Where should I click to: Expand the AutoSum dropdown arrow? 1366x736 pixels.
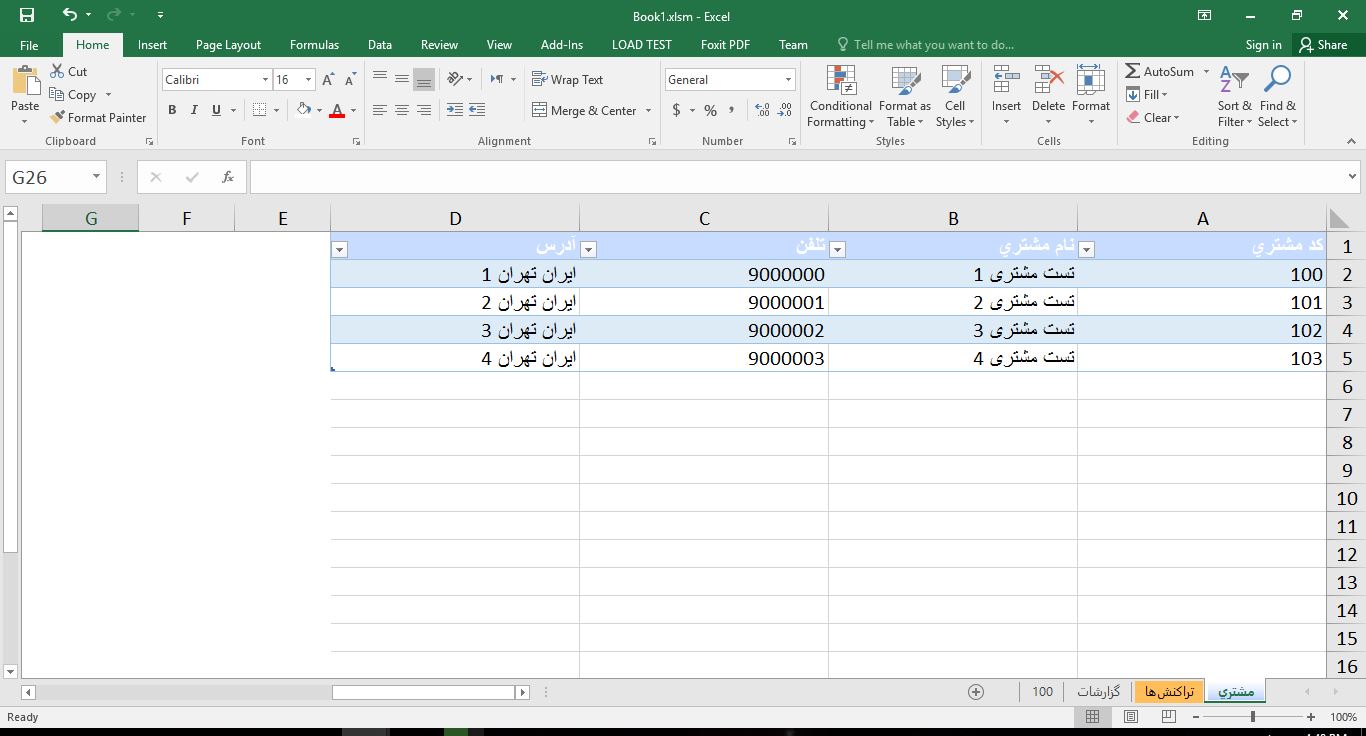click(x=1206, y=72)
